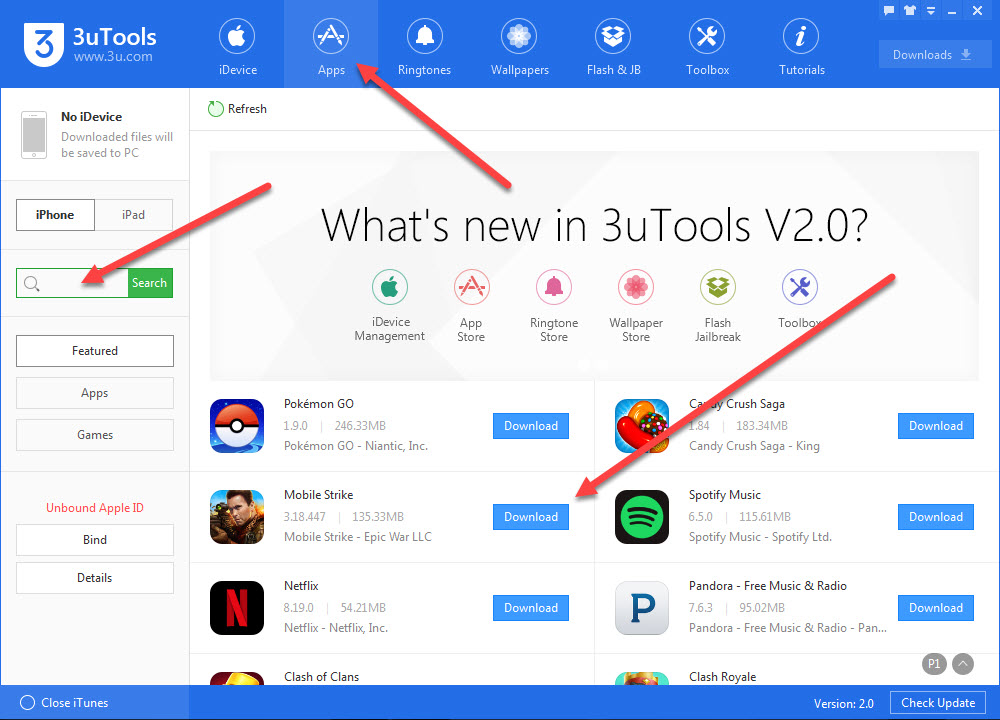Open the iDevice section icon
This screenshot has height=720, width=1000.
pyautogui.click(x=237, y=36)
